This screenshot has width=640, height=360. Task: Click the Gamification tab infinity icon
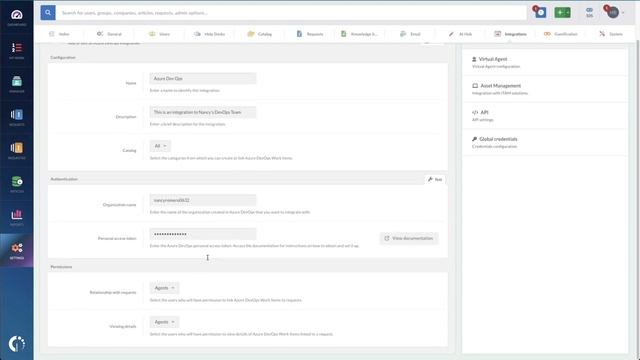click(x=547, y=34)
